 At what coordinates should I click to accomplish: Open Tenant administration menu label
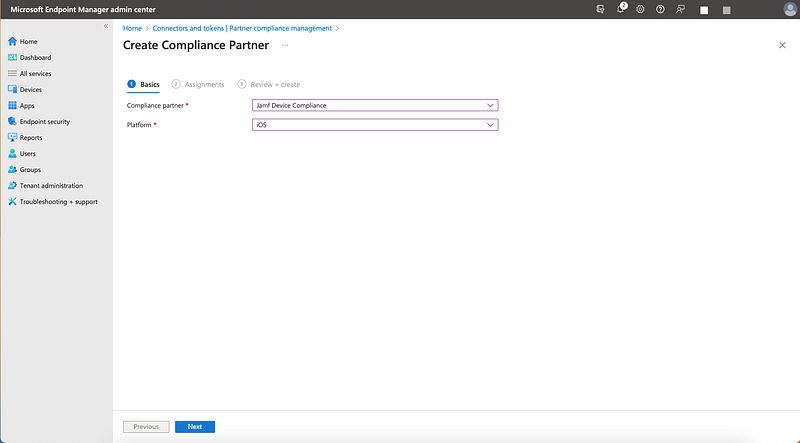pyautogui.click(x=51, y=186)
